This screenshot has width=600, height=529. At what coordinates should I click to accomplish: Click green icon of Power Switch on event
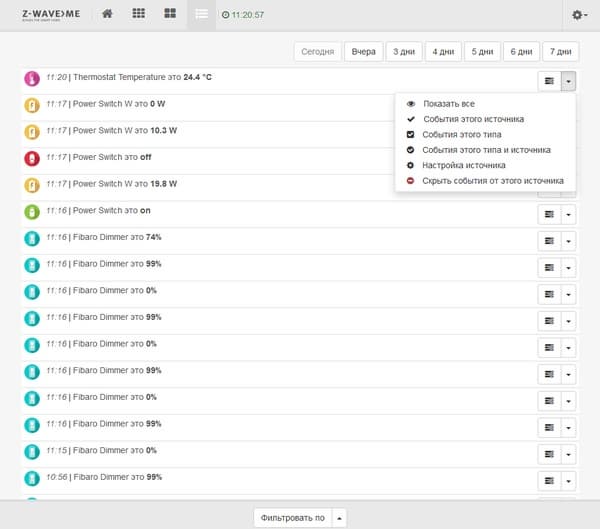tap(32, 212)
